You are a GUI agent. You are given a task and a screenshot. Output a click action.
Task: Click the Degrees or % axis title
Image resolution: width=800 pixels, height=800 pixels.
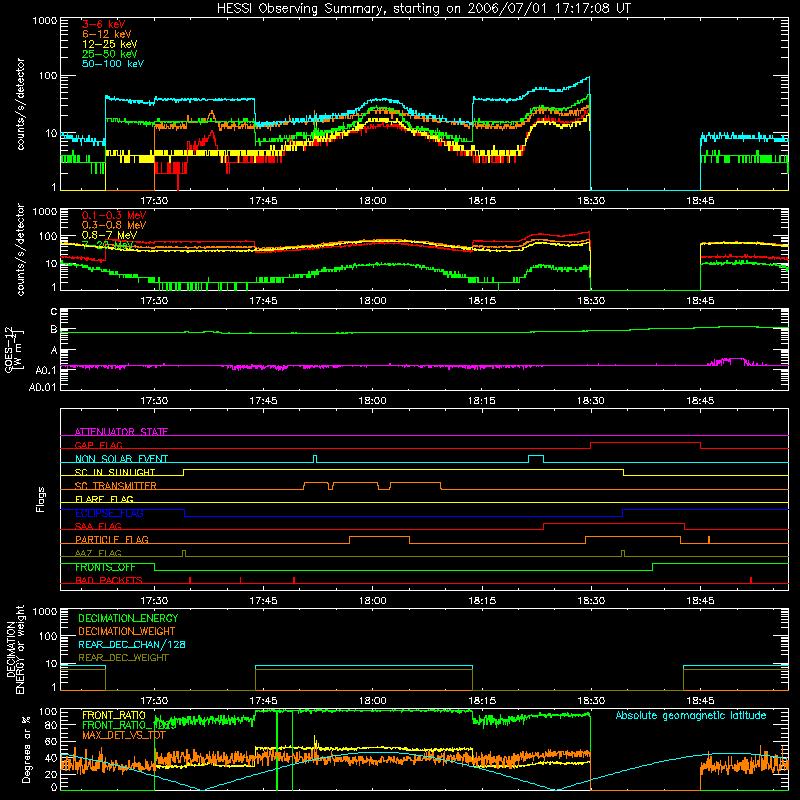pos(26,749)
